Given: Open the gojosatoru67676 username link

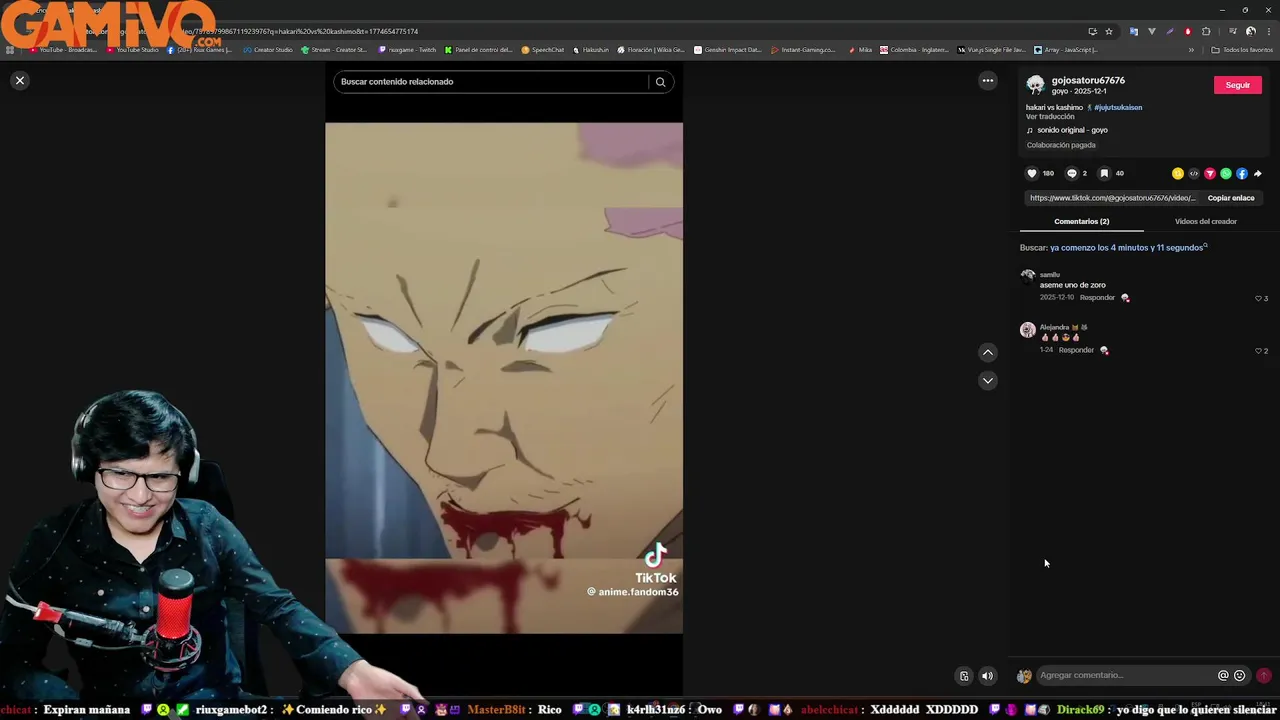Looking at the screenshot, I should 1088,80.
